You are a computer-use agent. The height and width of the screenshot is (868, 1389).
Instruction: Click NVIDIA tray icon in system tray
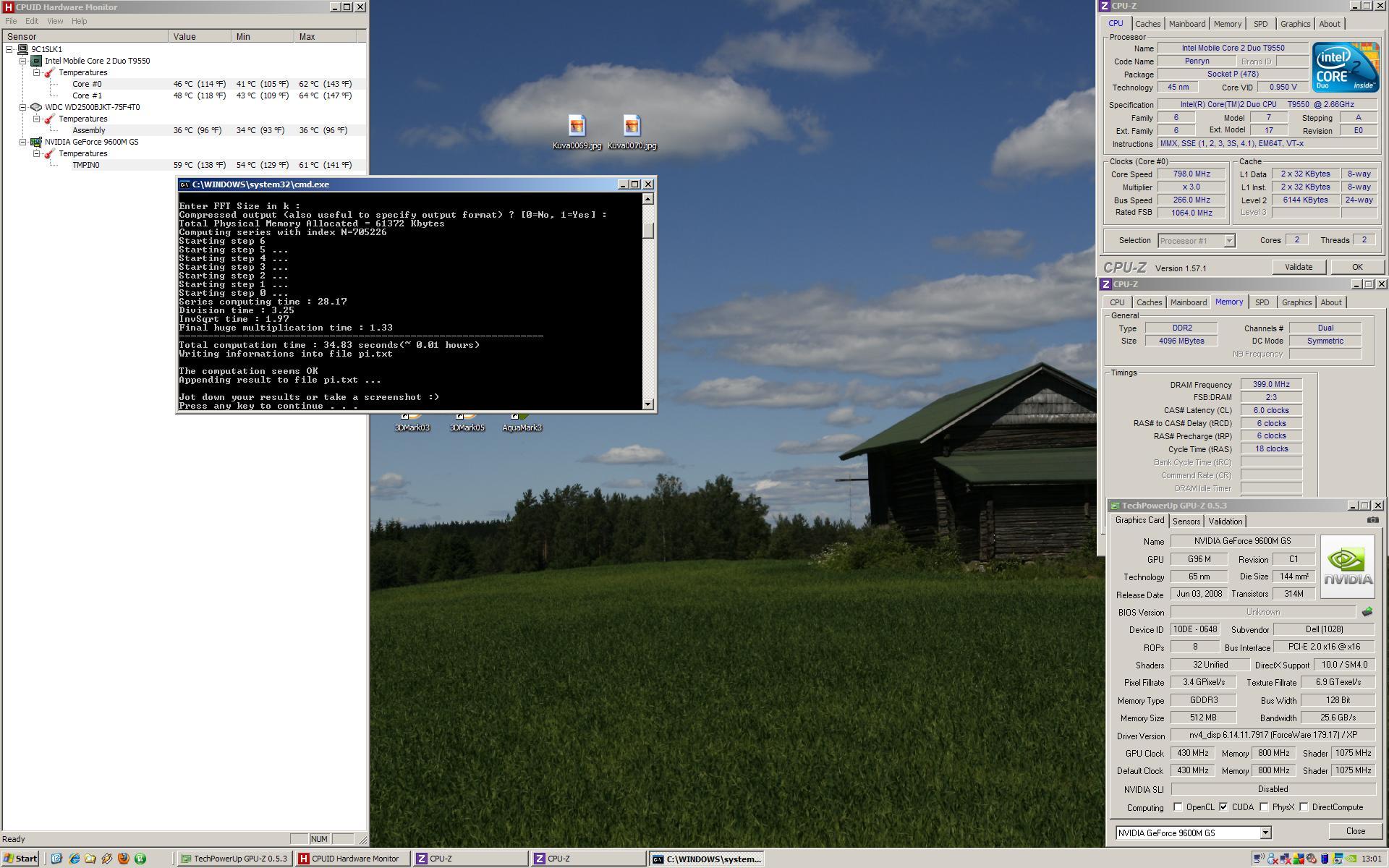pyautogui.click(x=1351, y=859)
